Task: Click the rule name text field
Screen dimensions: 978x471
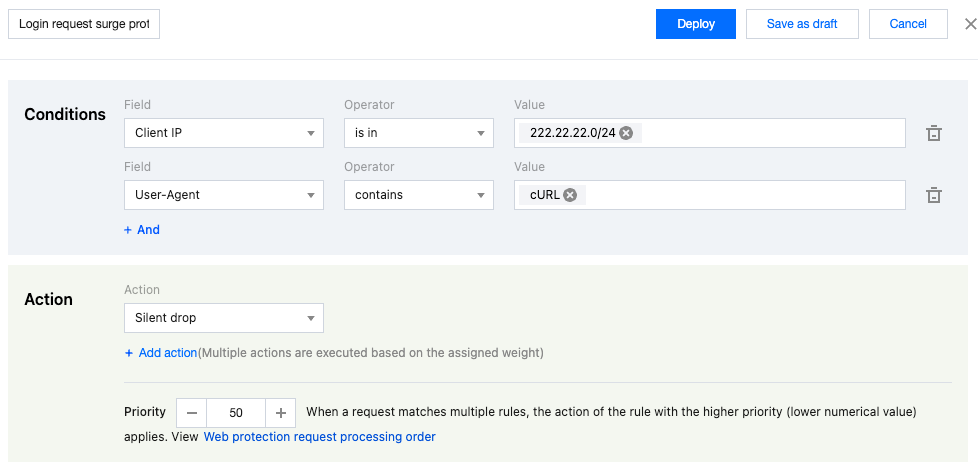Action: click(84, 24)
